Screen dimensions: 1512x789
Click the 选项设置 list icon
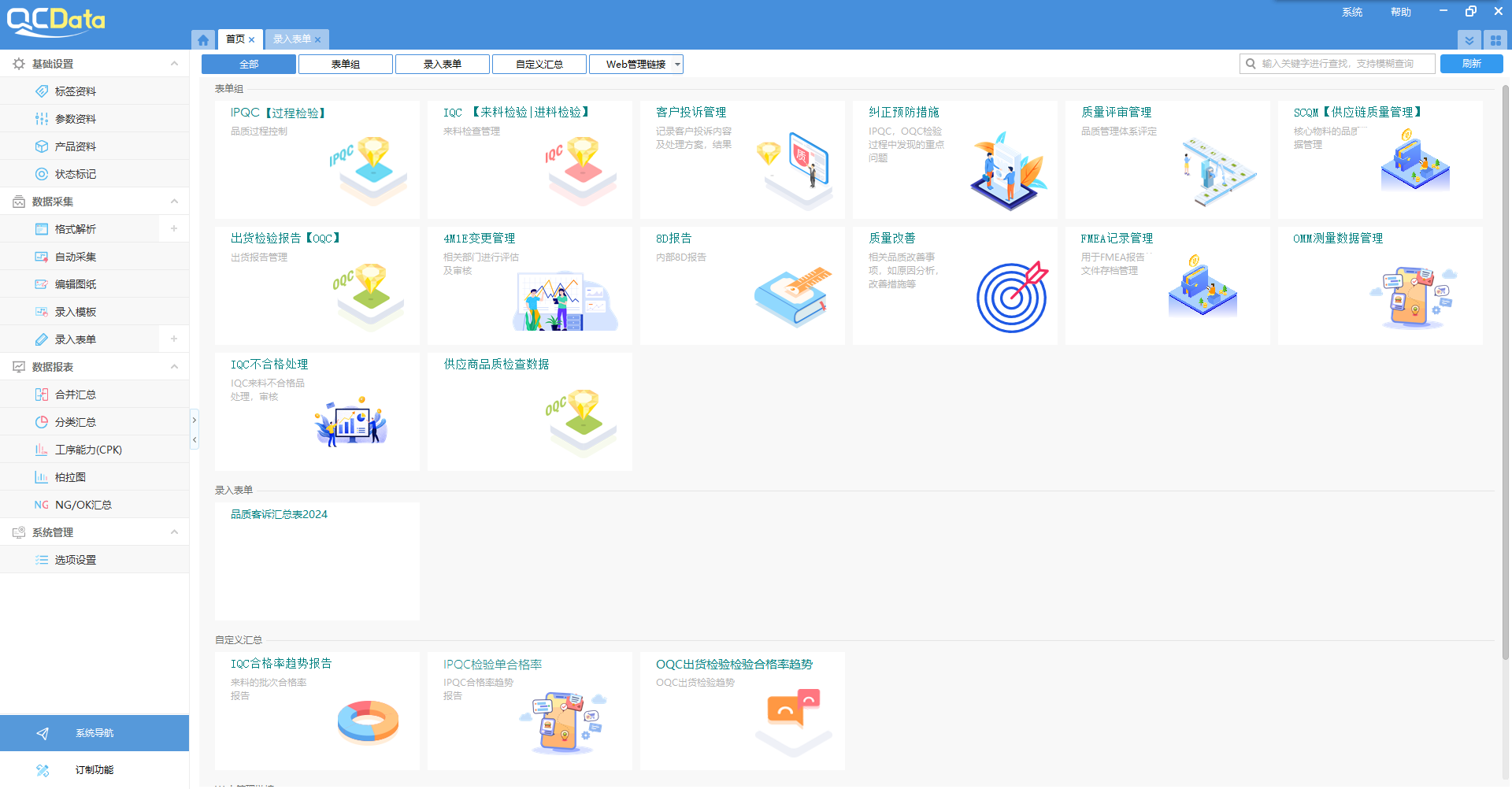coord(42,560)
